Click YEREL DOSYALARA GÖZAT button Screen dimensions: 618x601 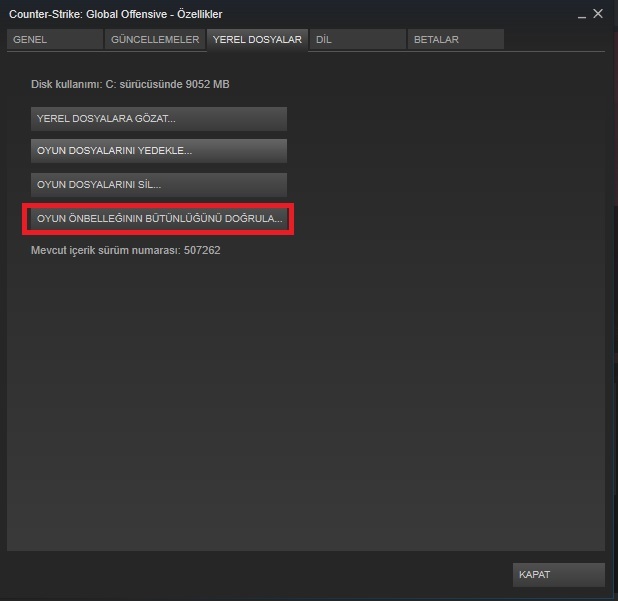pyautogui.click(x=159, y=119)
